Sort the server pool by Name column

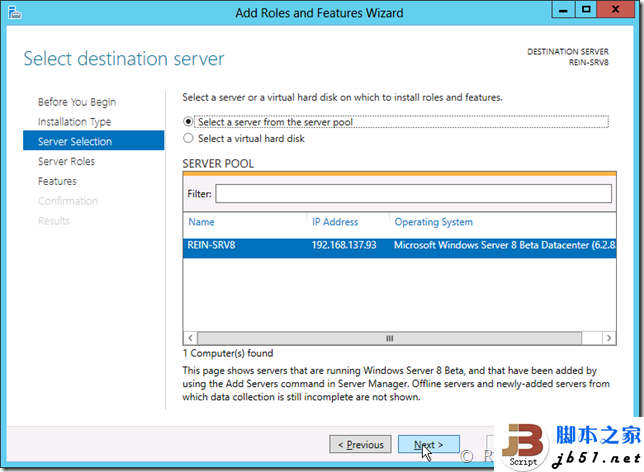201,222
